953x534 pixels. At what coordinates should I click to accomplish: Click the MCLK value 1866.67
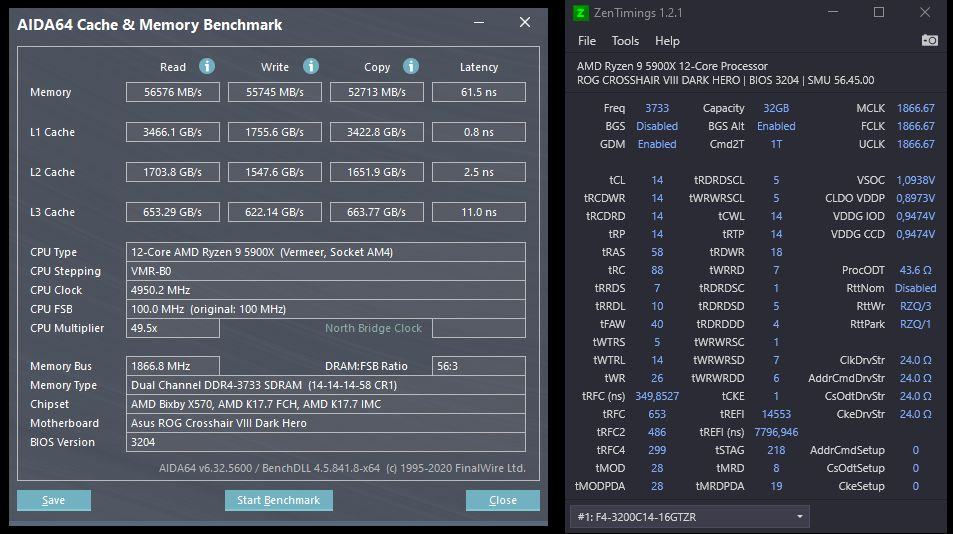click(915, 108)
